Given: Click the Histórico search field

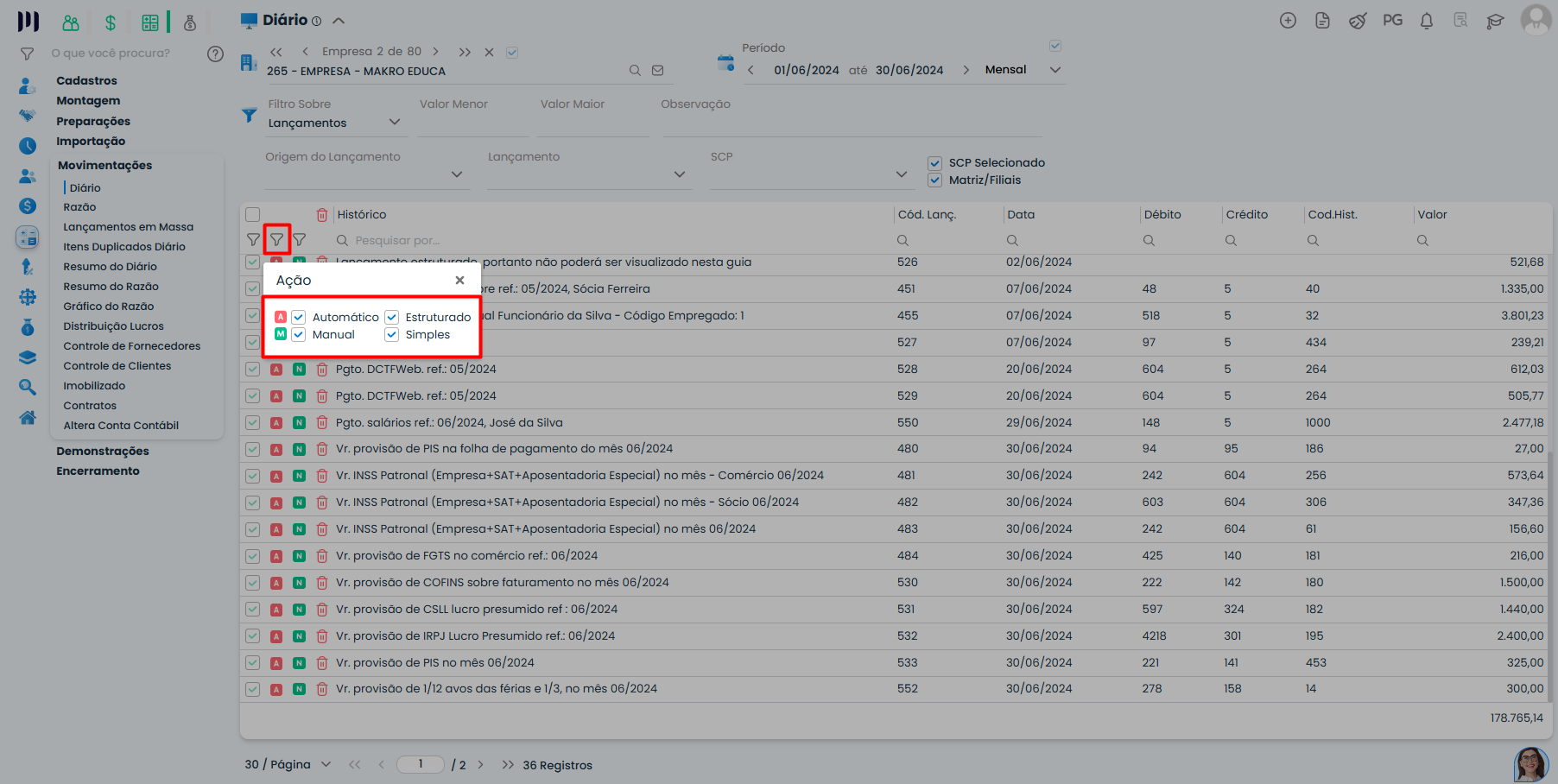Looking at the screenshot, I should (x=605, y=240).
